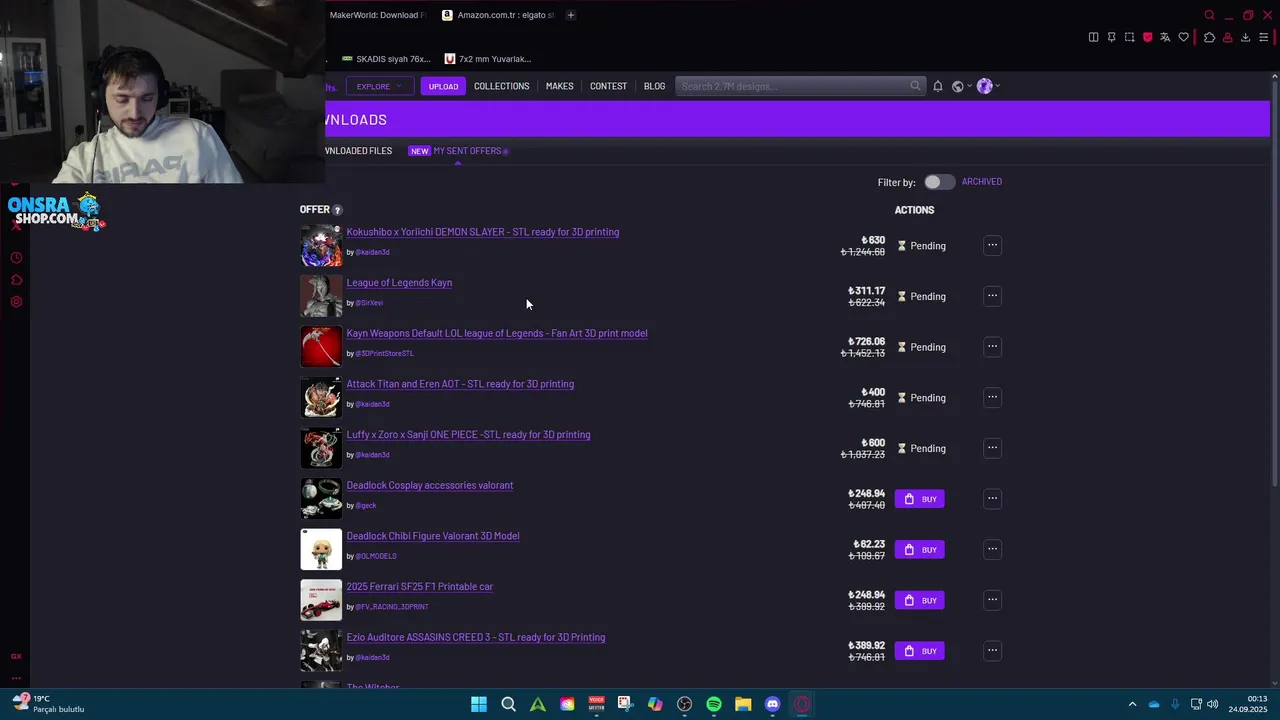Open the purple user avatar menu
The image size is (1280, 720).
(987, 86)
